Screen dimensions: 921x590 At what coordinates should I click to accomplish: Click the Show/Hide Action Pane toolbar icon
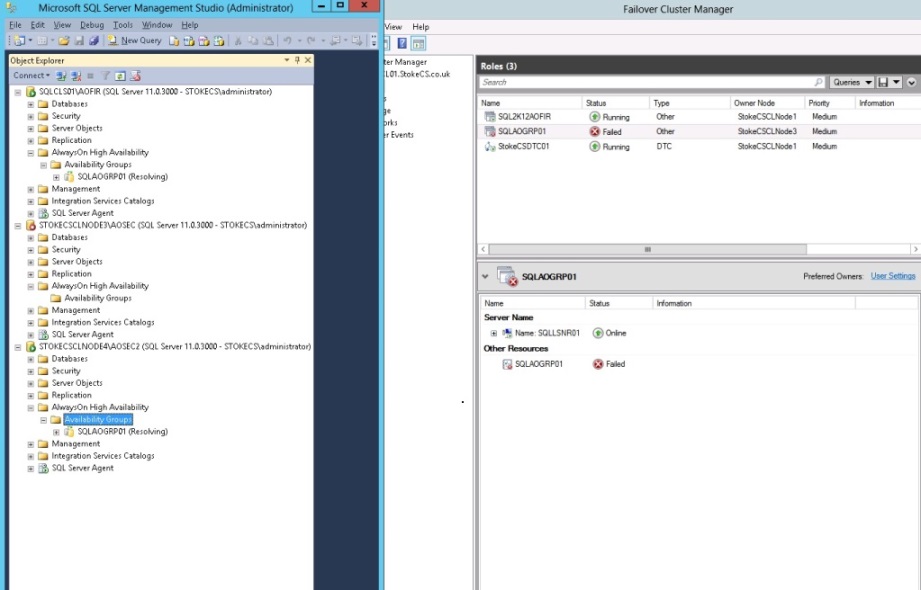point(418,43)
